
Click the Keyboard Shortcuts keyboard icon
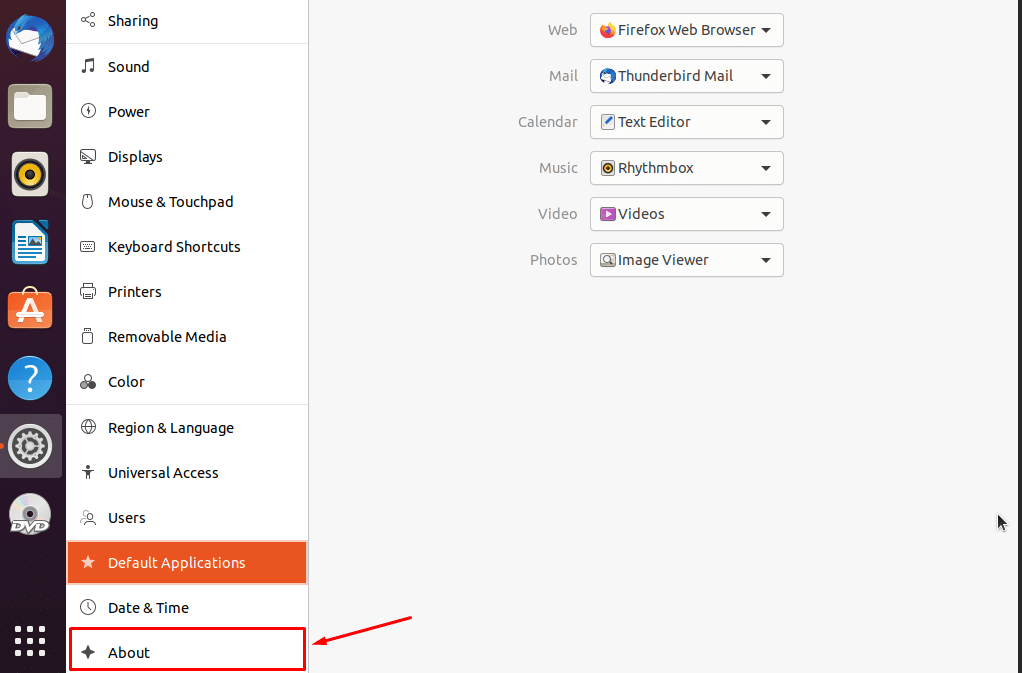pos(88,246)
